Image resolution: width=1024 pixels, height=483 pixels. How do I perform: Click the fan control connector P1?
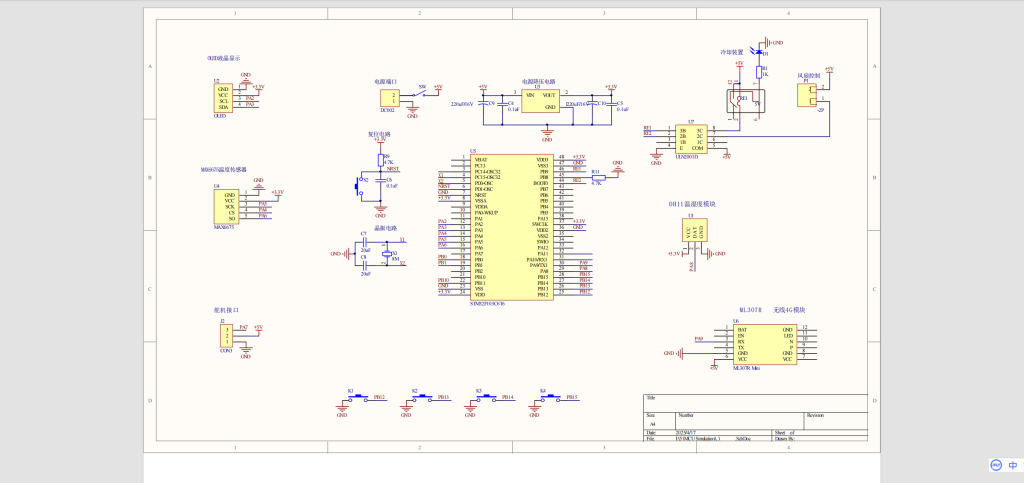pyautogui.click(x=806, y=95)
